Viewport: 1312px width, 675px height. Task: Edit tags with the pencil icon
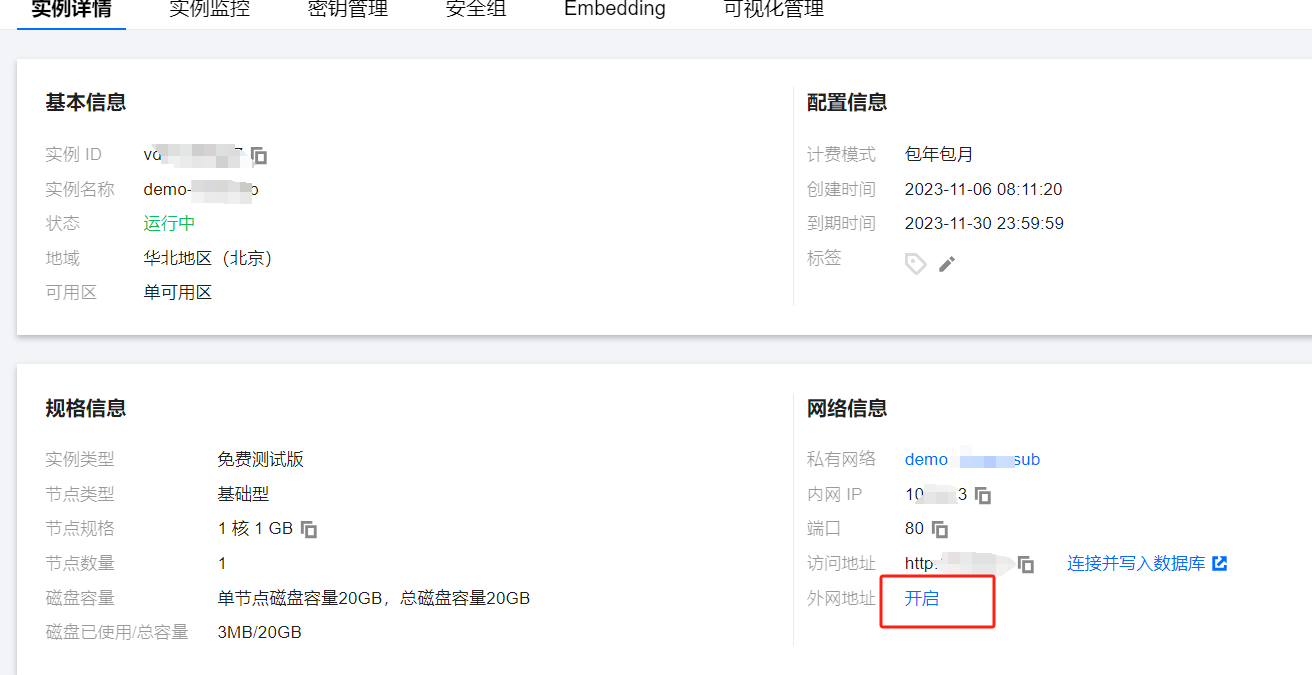[947, 264]
